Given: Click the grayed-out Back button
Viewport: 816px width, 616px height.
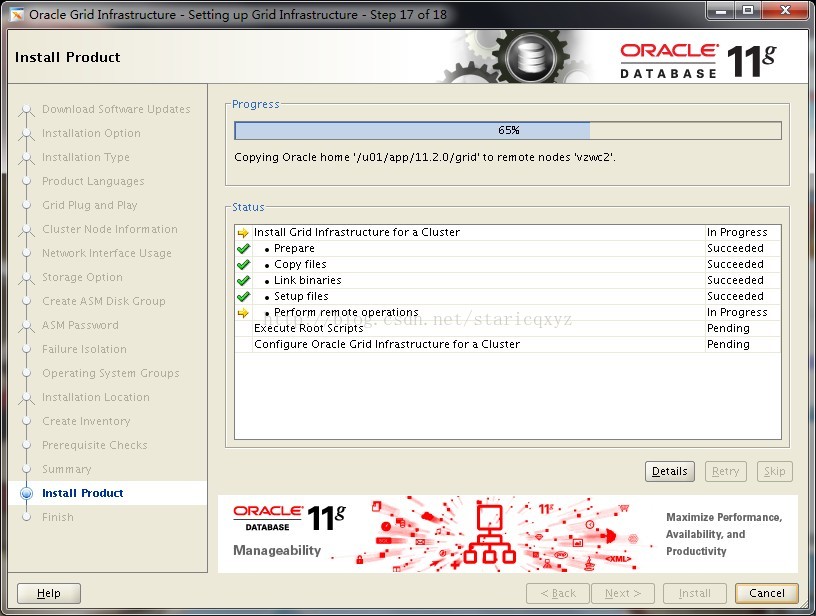Looking at the screenshot, I should 558,593.
